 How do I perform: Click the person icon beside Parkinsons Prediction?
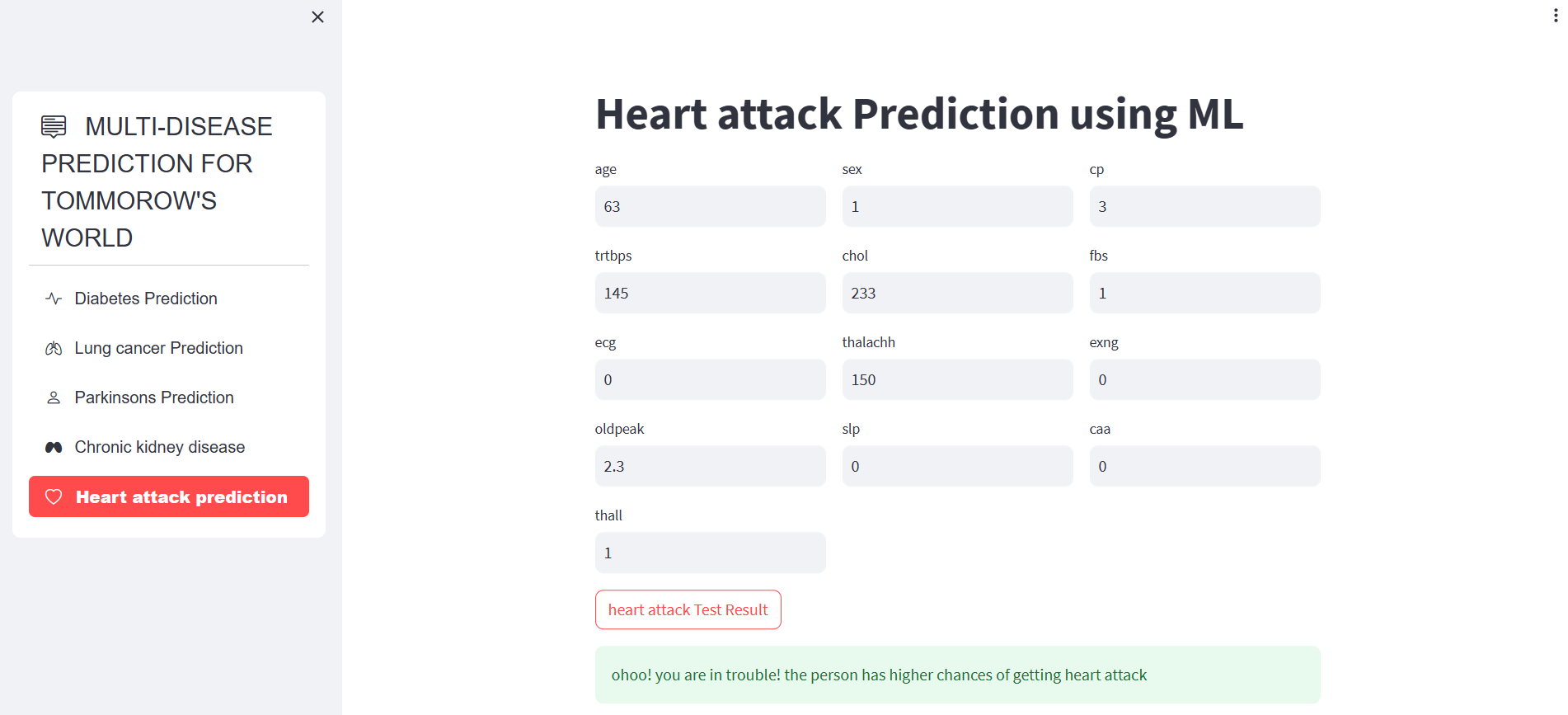(x=54, y=397)
